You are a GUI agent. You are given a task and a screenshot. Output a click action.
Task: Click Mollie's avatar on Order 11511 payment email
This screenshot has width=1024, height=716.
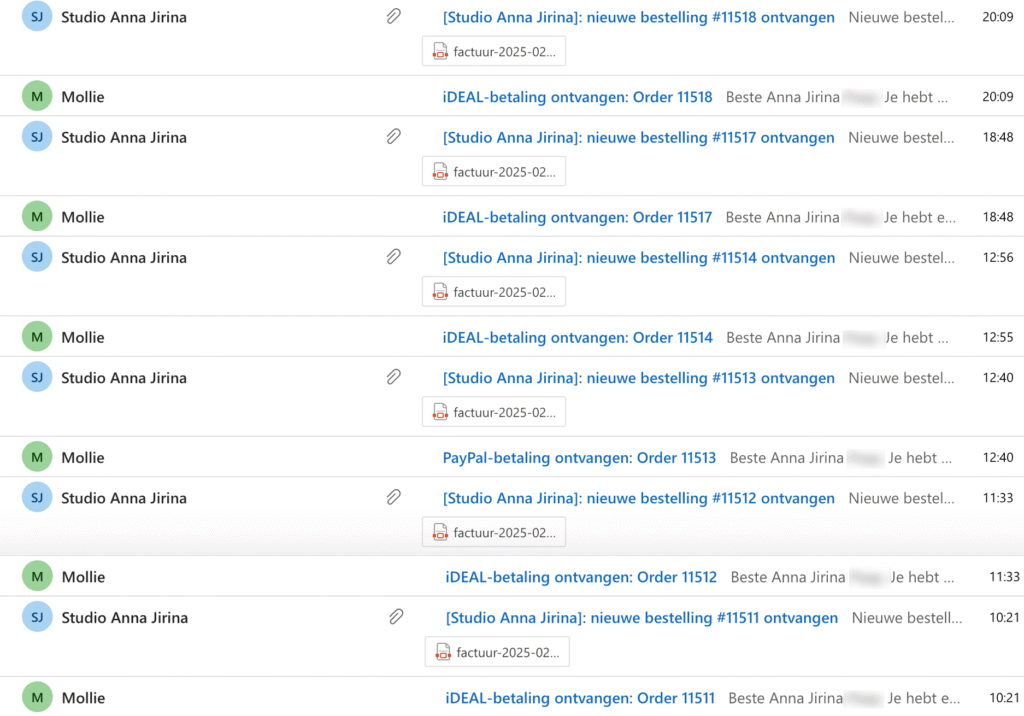(x=36, y=697)
